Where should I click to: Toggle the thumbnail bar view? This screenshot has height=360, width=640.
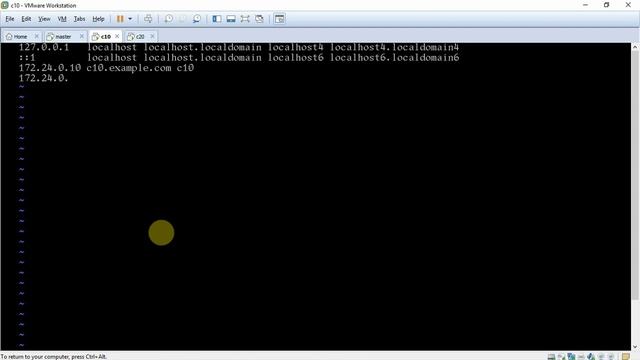(x=231, y=19)
